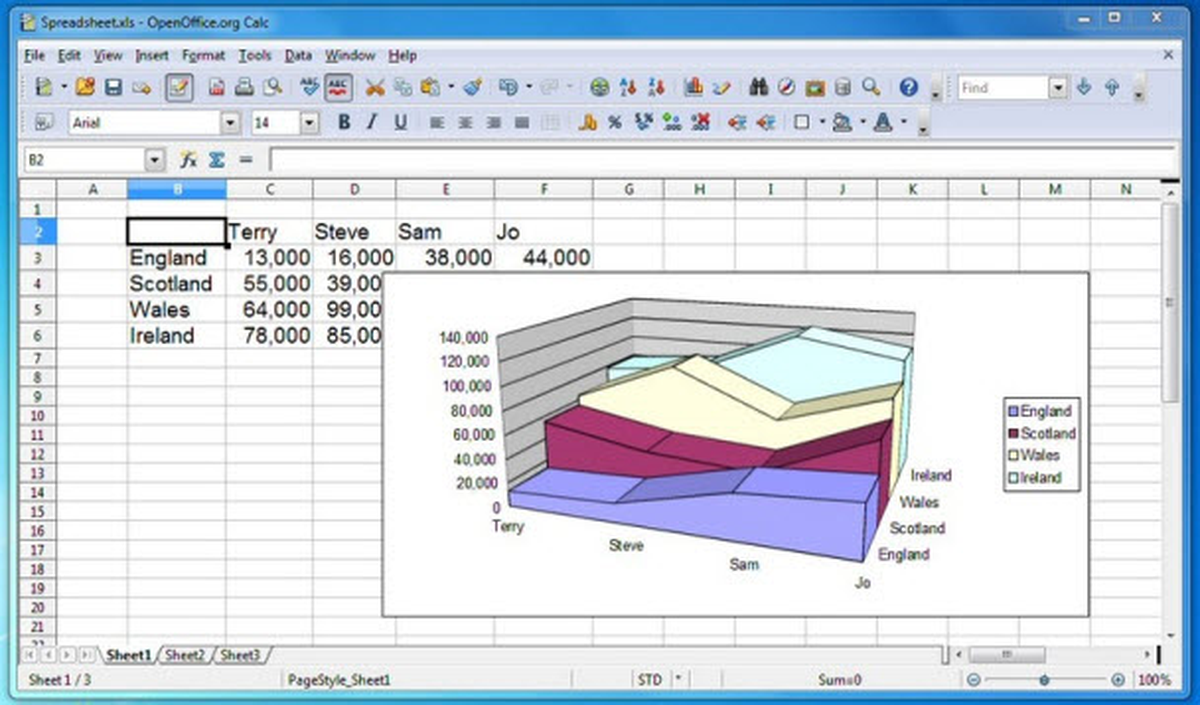Toggle AutoSpellcheck button
The image size is (1200, 705).
(x=338, y=88)
